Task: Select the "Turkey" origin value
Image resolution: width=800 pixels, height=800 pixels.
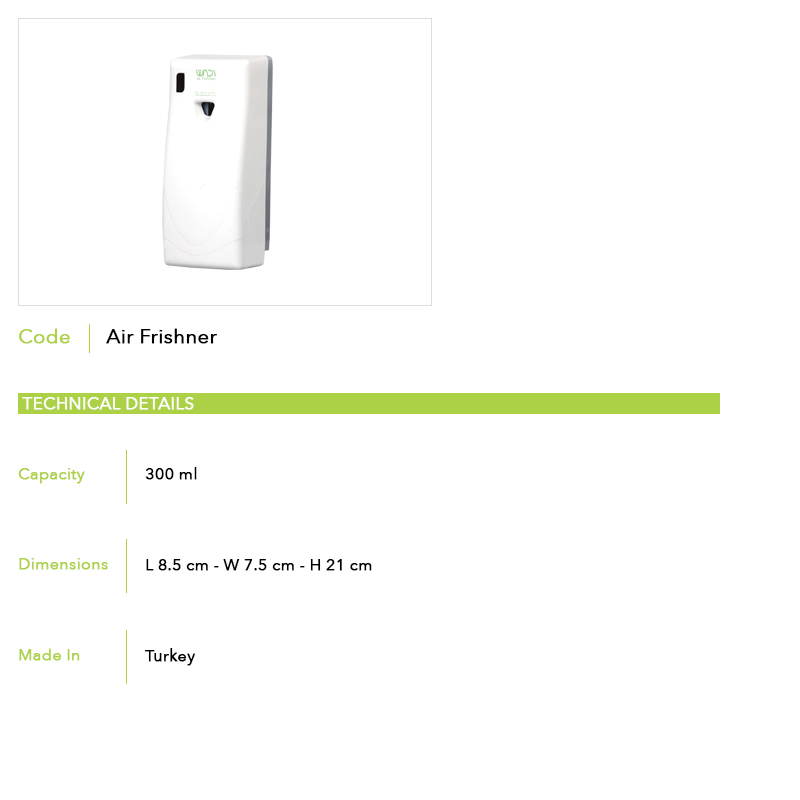Action: point(170,656)
